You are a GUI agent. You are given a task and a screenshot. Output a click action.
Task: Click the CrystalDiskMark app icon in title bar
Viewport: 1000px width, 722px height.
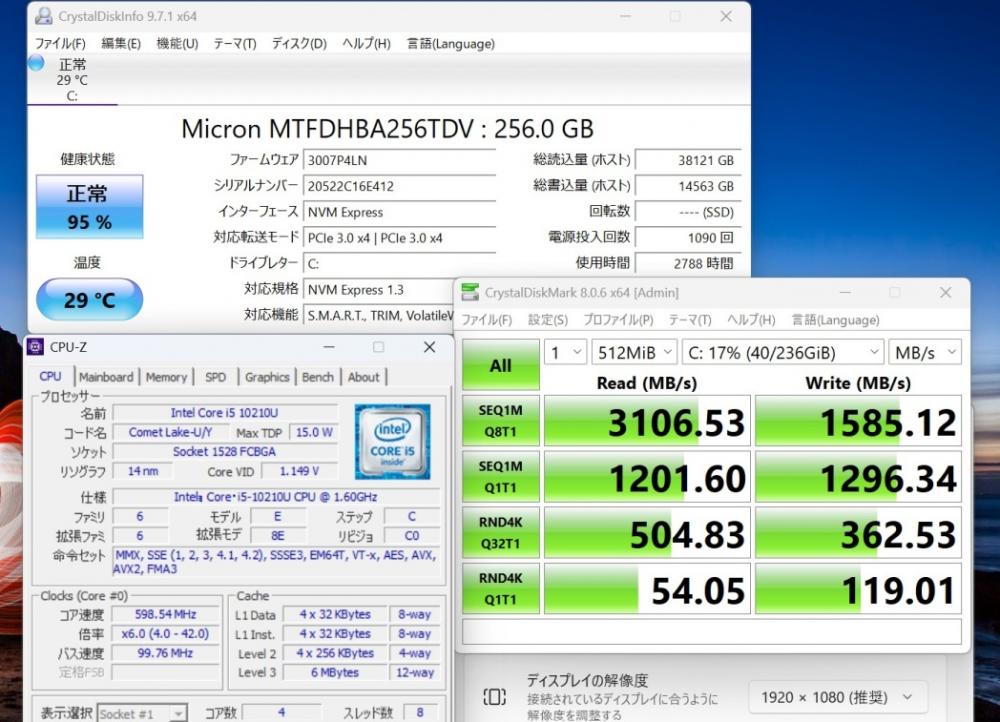(470, 292)
